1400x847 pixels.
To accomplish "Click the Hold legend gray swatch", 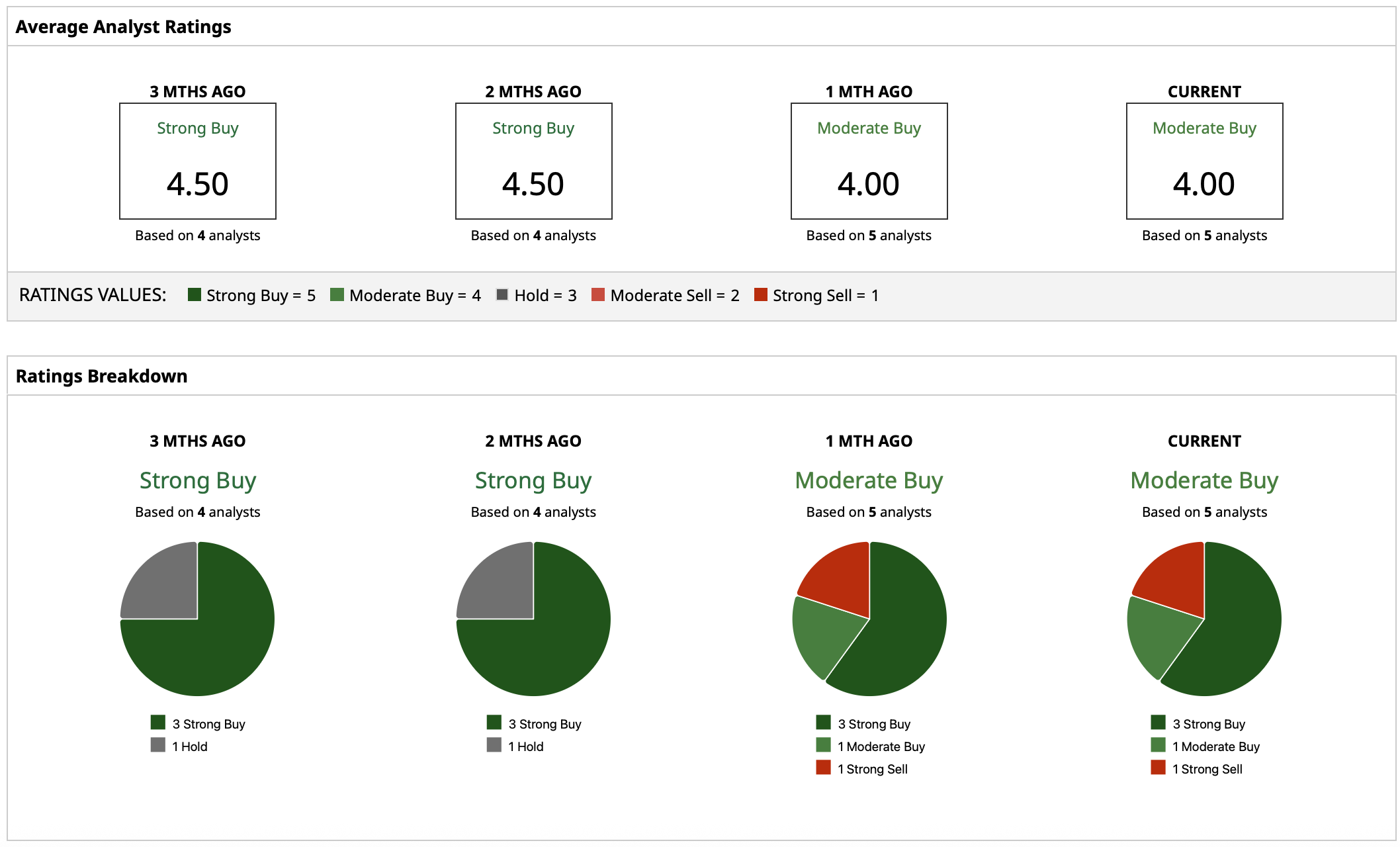I will 502,294.
